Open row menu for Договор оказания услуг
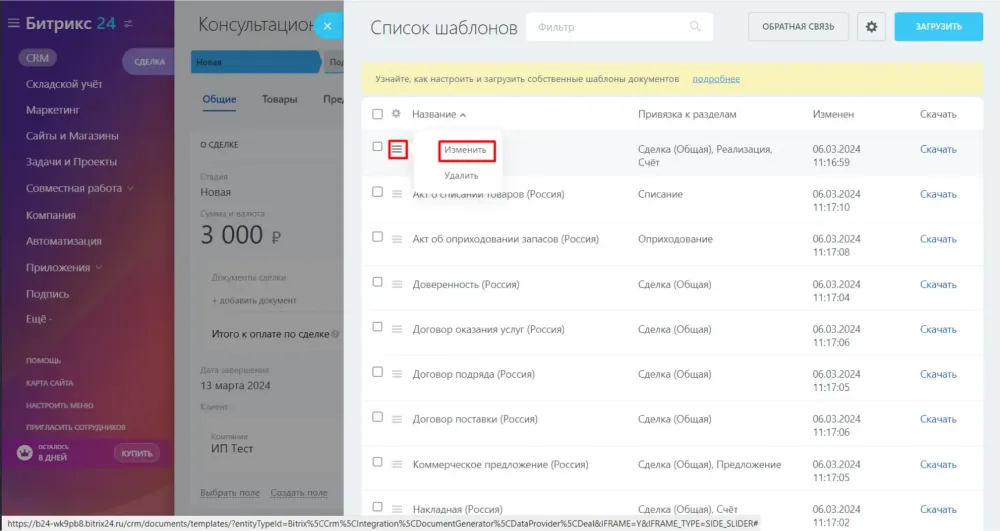The width and height of the screenshot is (1000, 531). coord(397,329)
